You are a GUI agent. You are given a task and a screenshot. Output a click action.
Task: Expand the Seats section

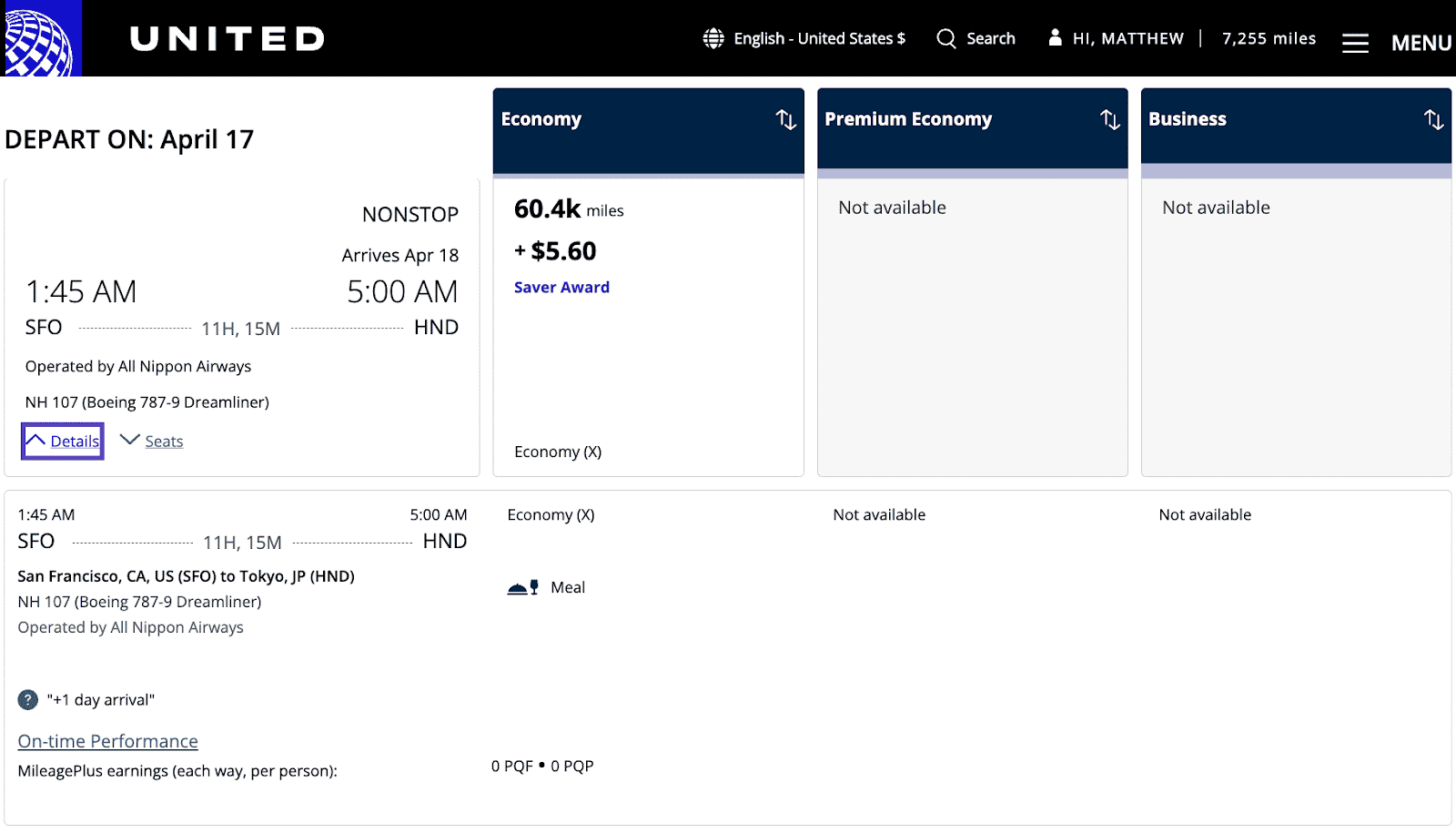[152, 441]
